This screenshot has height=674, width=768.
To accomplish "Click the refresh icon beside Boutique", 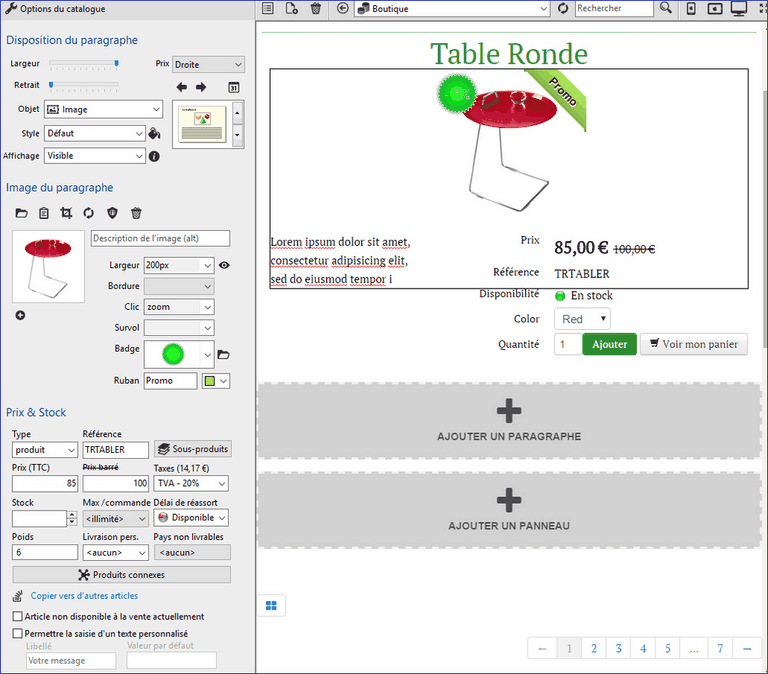I will click(563, 9).
